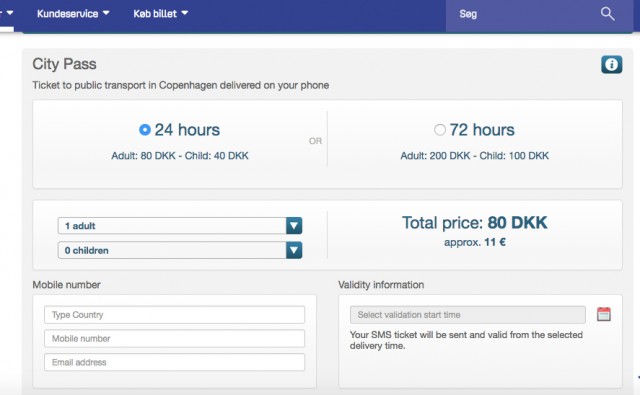The height and width of the screenshot is (395, 640).
Task: Open the validity calendar icon
Action: point(604,314)
